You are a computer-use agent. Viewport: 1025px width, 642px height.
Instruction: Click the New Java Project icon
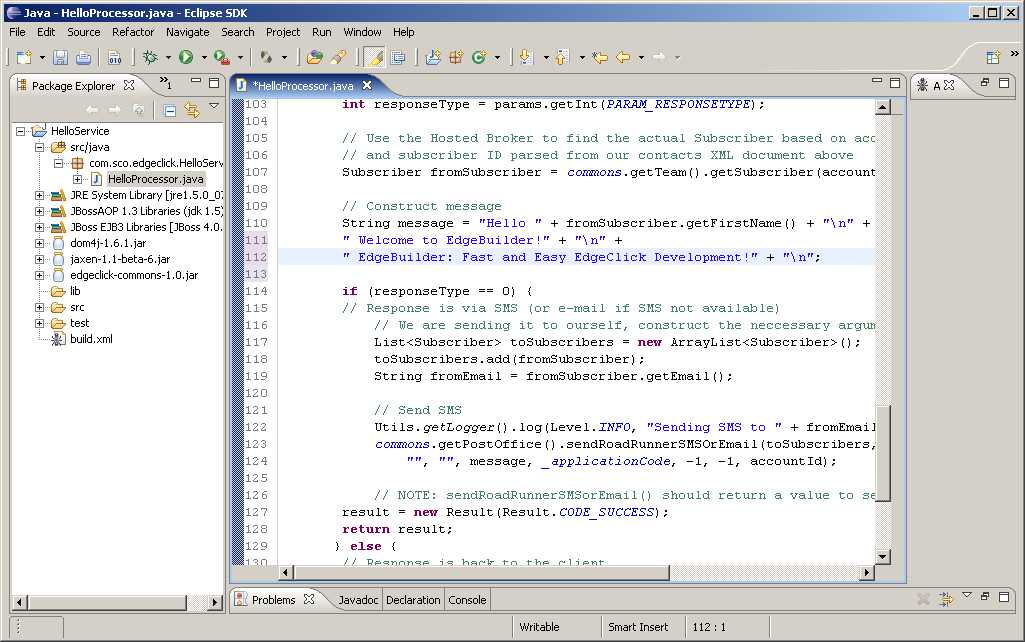pos(433,58)
